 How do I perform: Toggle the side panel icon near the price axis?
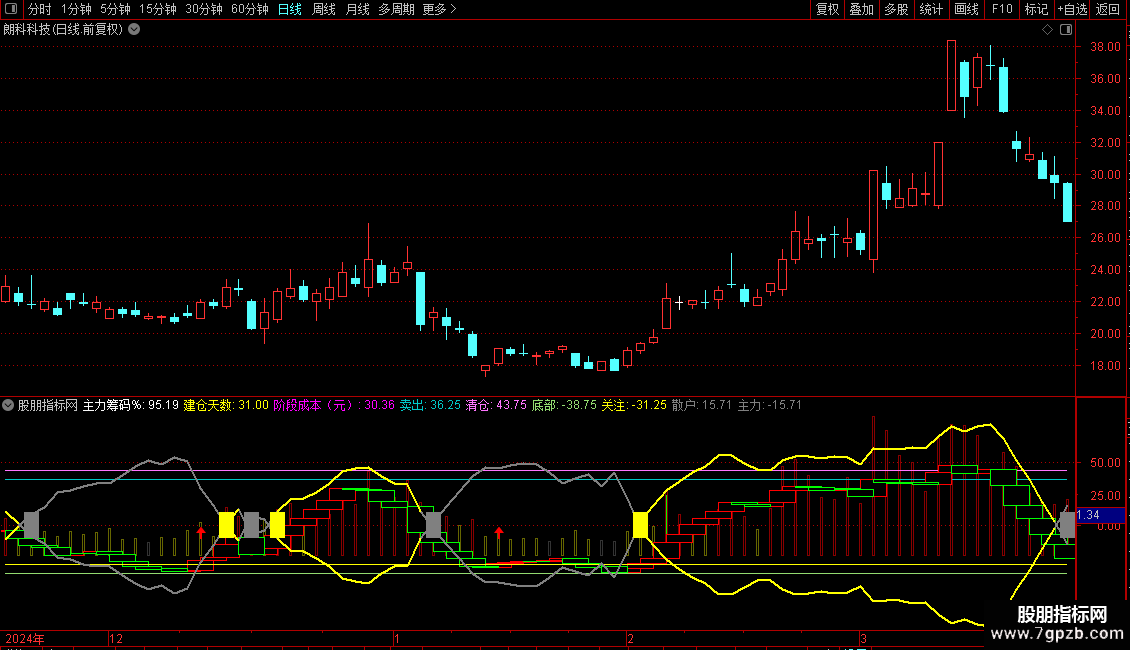[x=1066, y=30]
